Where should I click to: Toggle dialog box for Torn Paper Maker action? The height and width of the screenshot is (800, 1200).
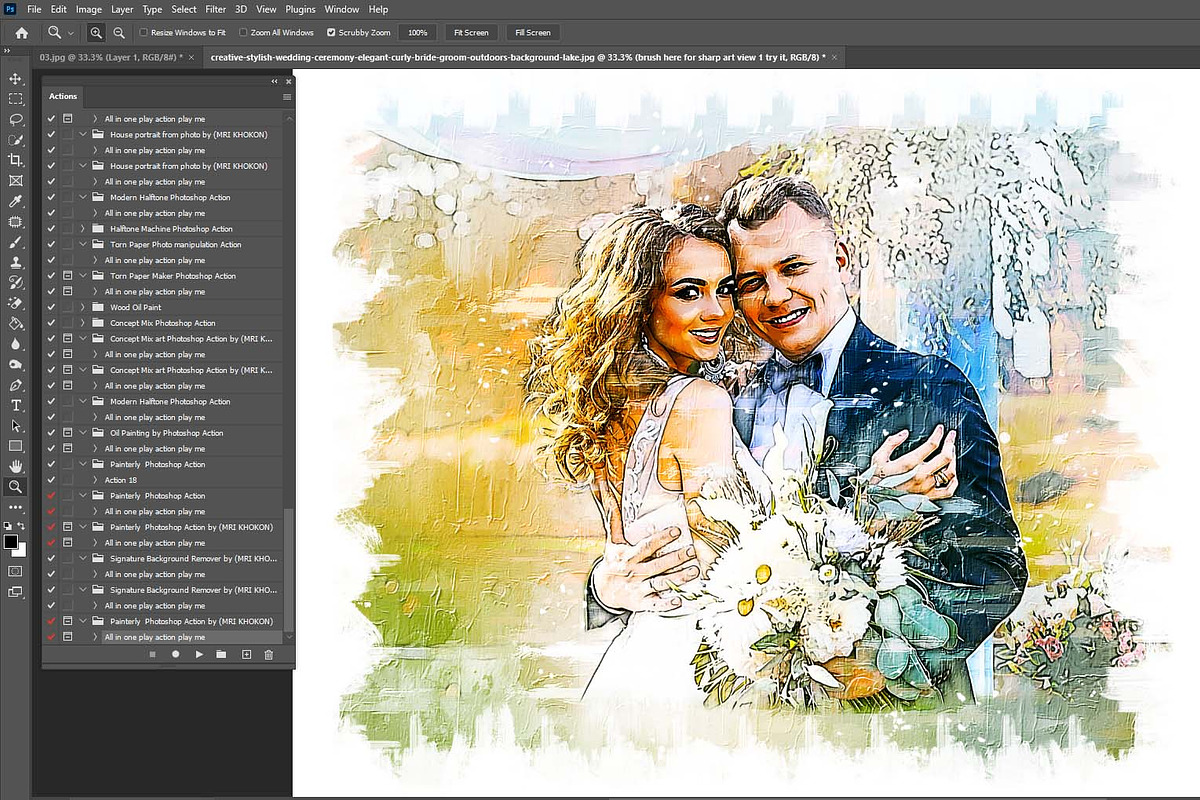click(68, 276)
